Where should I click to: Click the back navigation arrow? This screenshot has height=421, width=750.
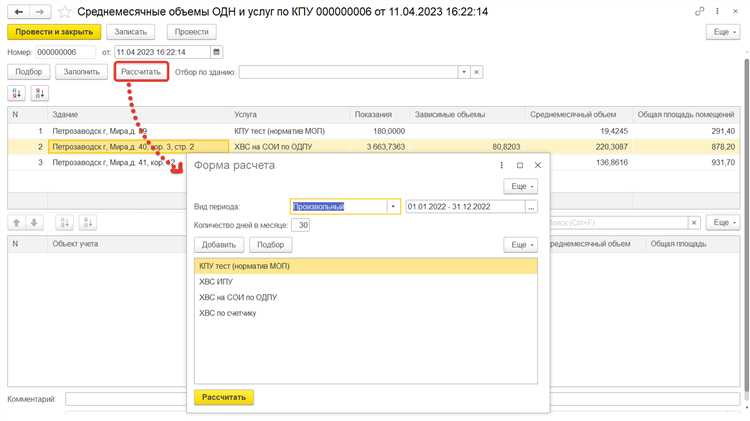click(x=18, y=12)
